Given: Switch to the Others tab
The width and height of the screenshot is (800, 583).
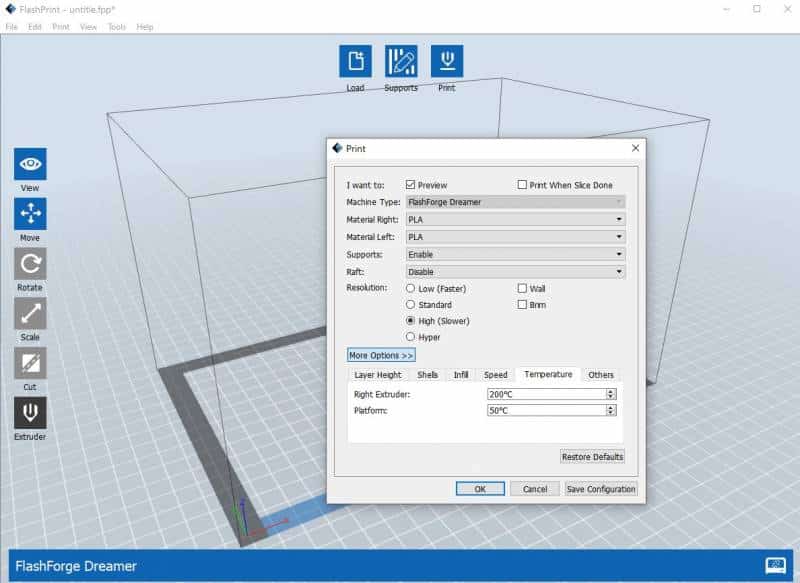Looking at the screenshot, I should 601,375.
